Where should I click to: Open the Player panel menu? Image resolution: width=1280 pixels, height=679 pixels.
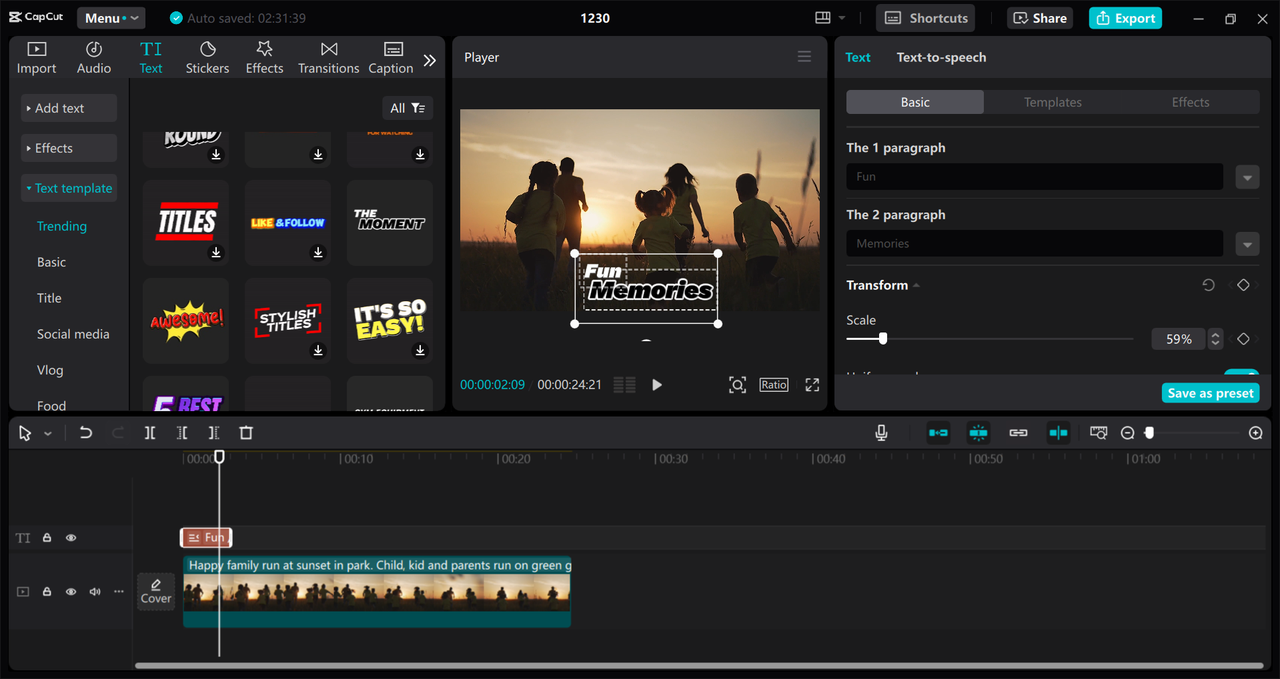coord(804,57)
